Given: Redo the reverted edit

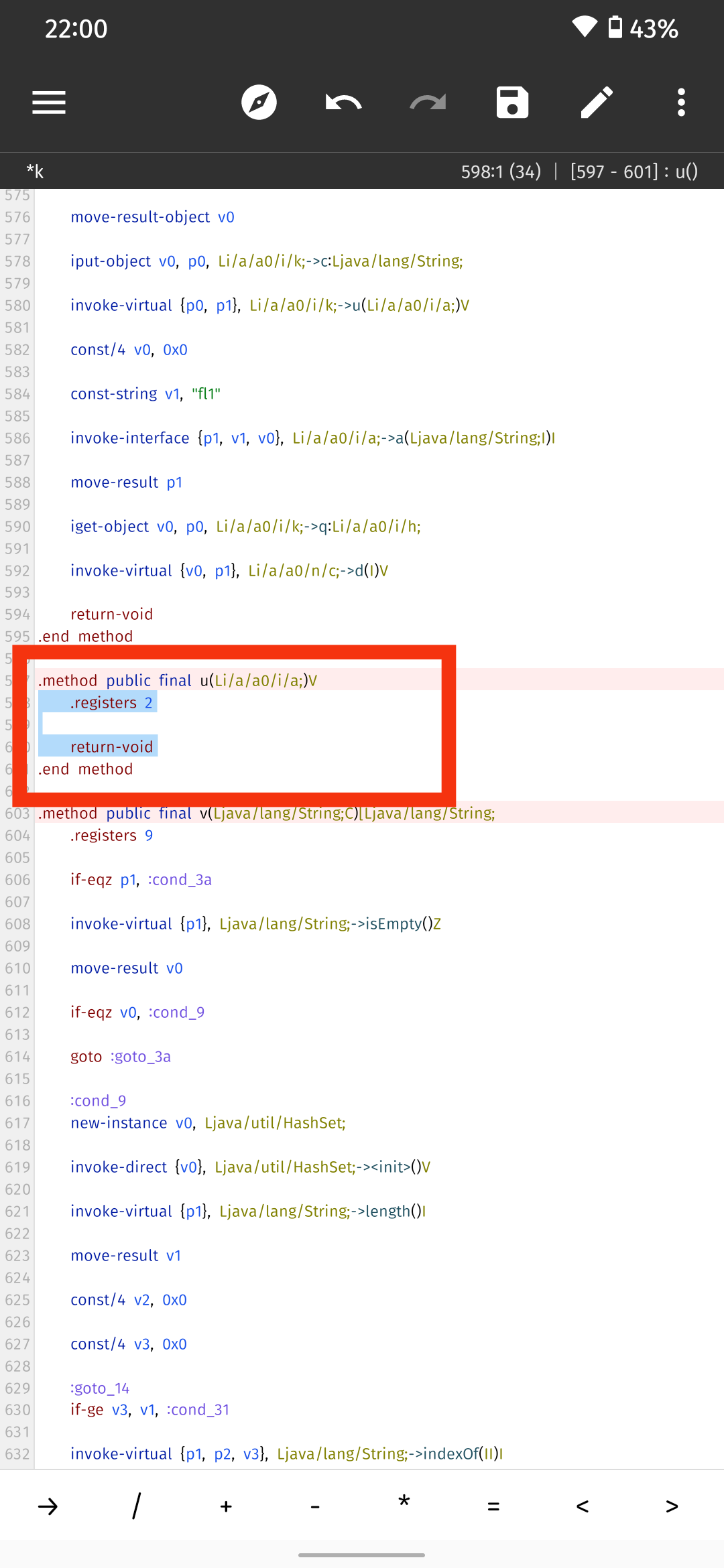Looking at the screenshot, I should pos(428,103).
